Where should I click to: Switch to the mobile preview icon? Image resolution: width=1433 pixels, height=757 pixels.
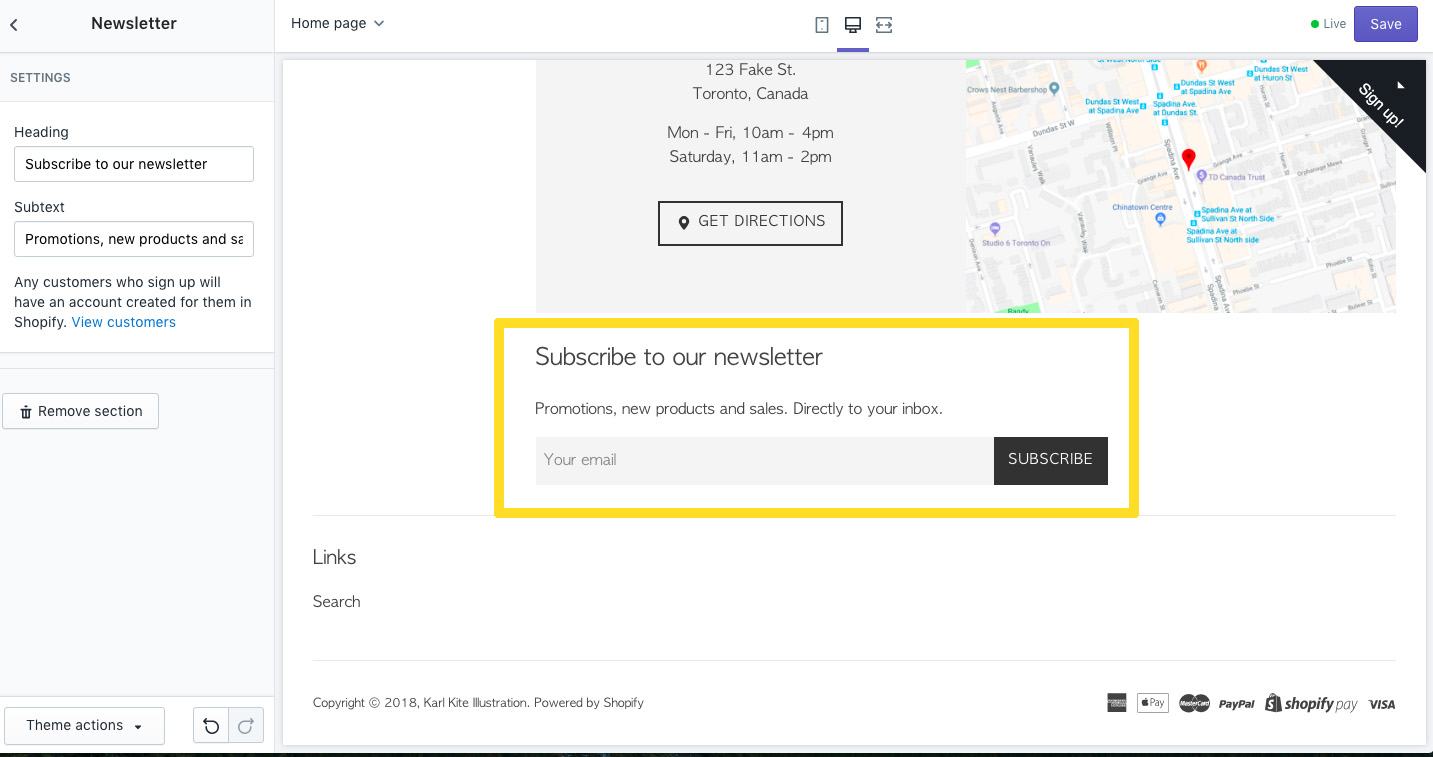tap(821, 24)
